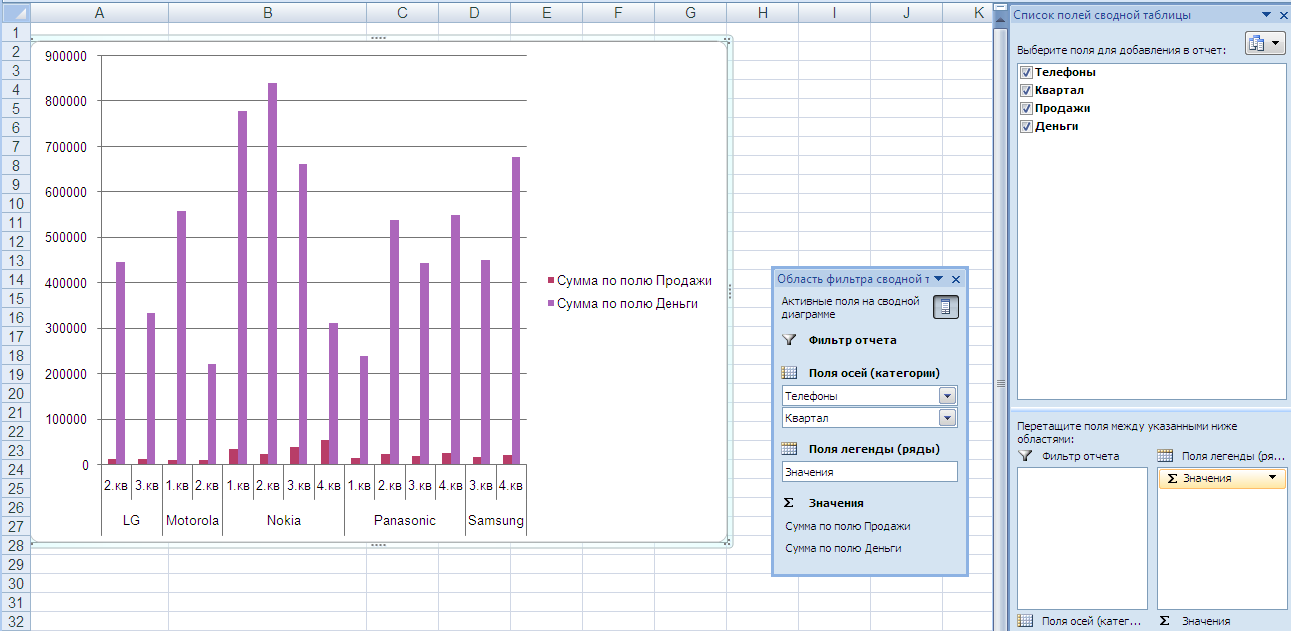Select column header H
Screen dimensions: 1291x631
(762, 12)
